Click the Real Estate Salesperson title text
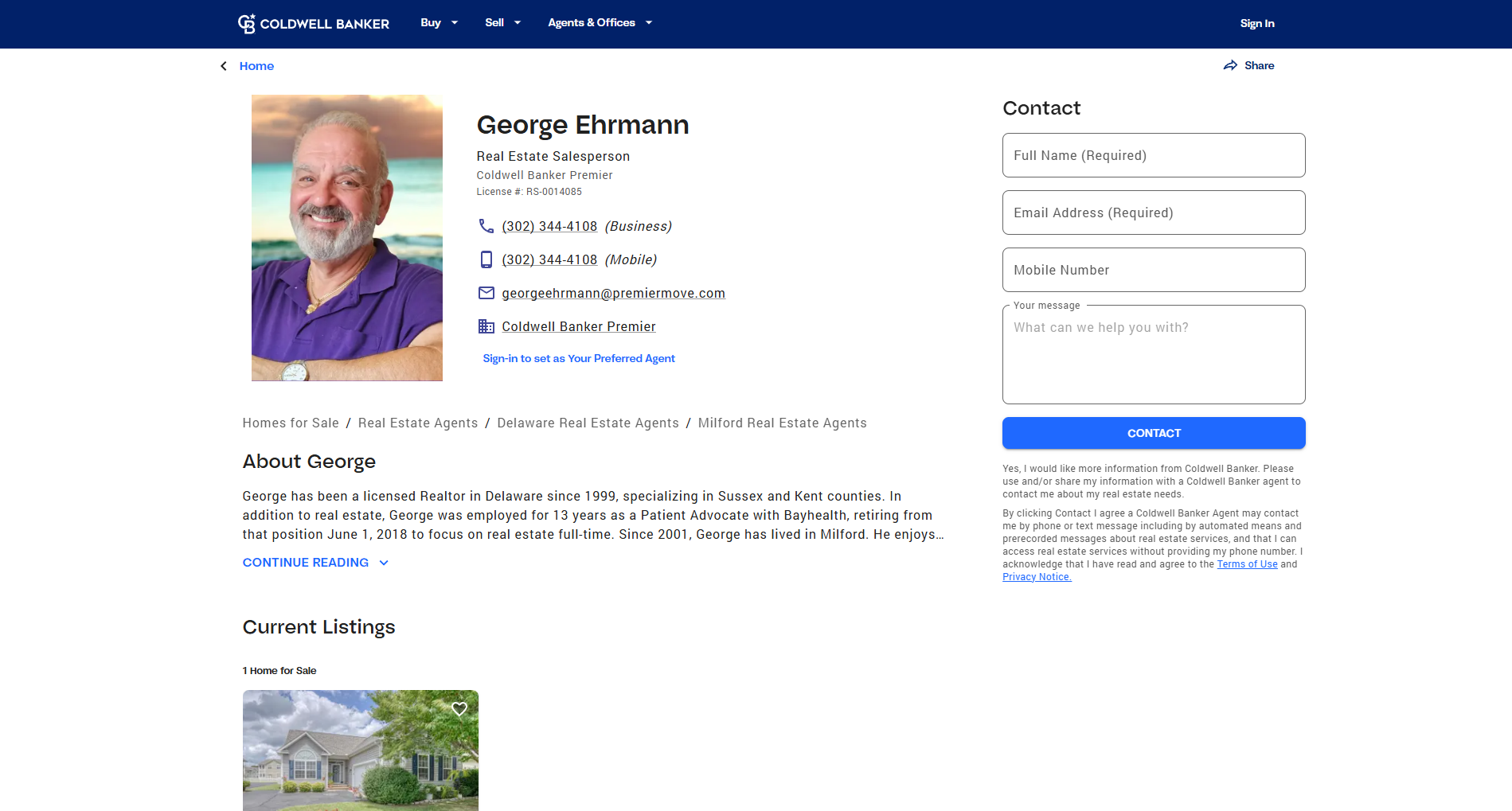 [553, 157]
